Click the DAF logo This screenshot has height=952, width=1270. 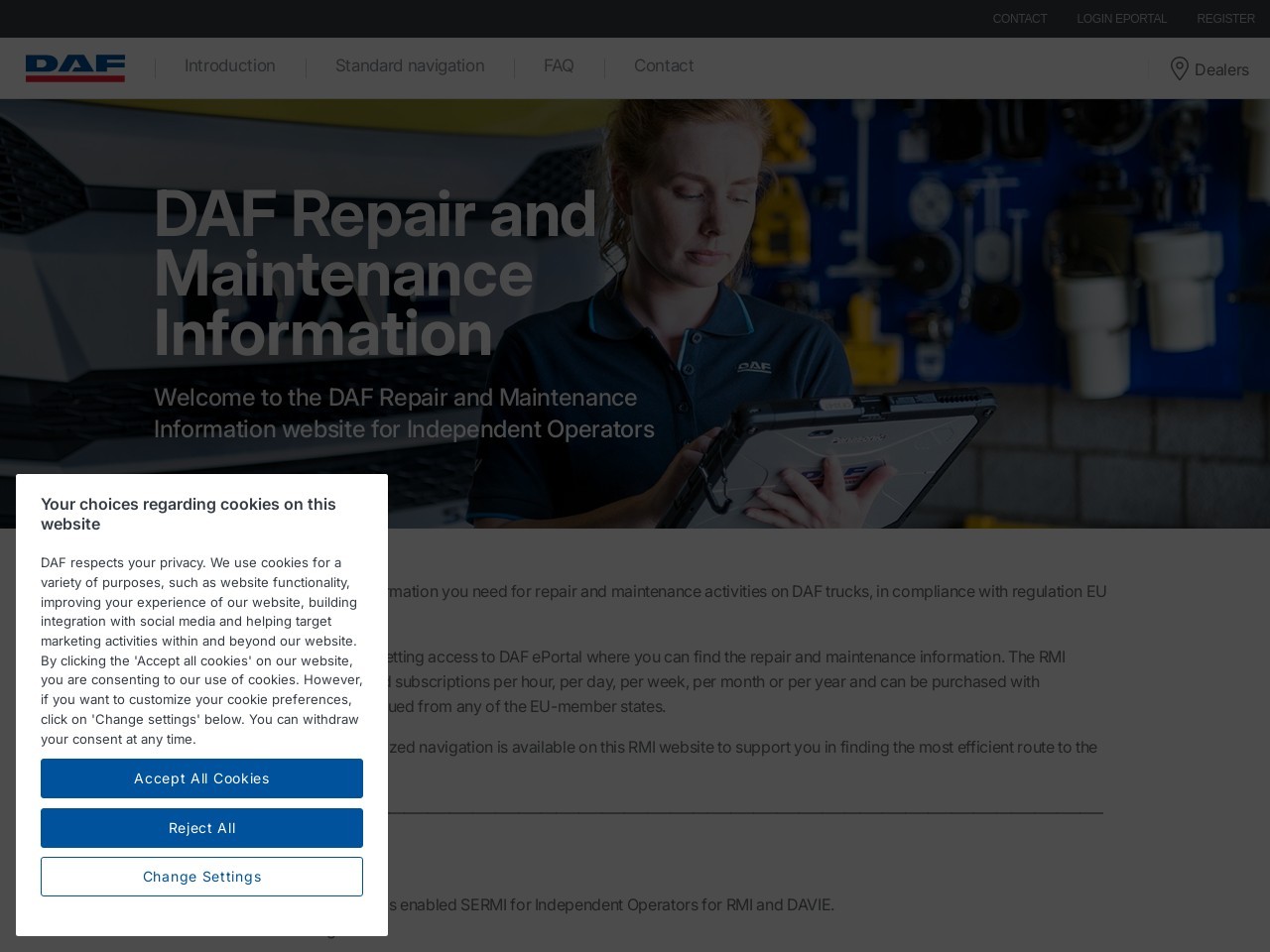(75, 68)
